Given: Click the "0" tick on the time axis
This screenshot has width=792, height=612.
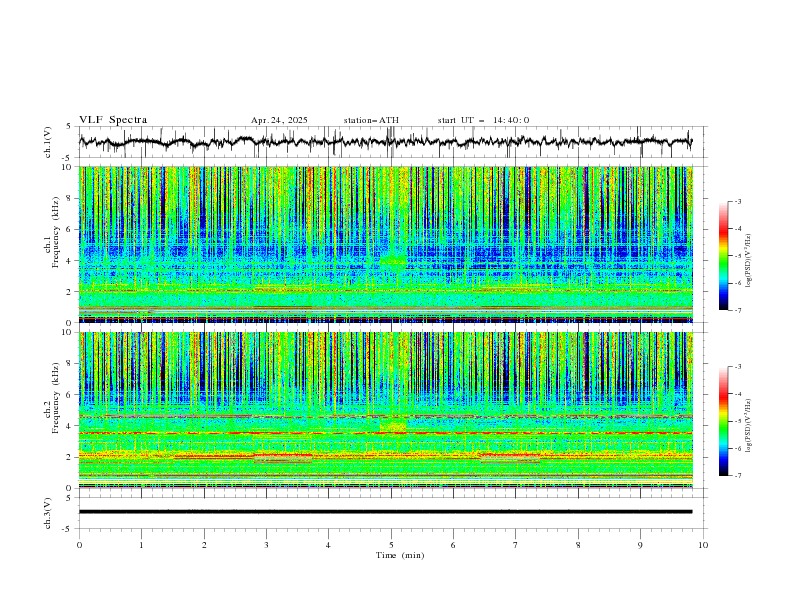Looking at the screenshot, I should [79, 545].
